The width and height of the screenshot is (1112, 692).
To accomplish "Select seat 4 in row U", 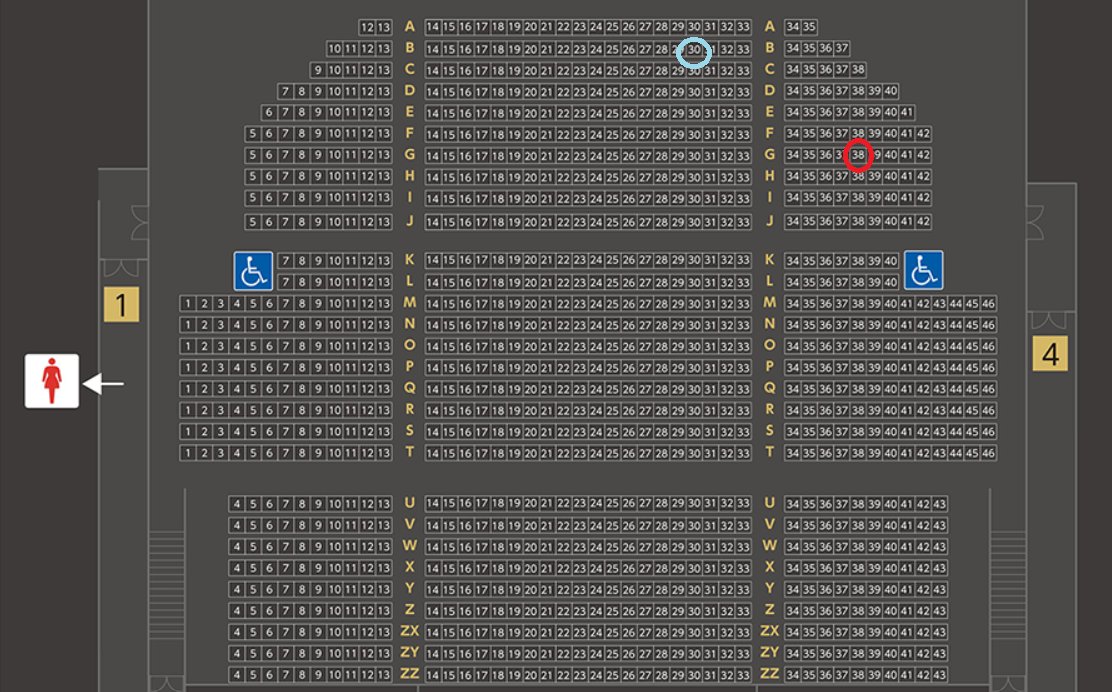I will (x=236, y=504).
